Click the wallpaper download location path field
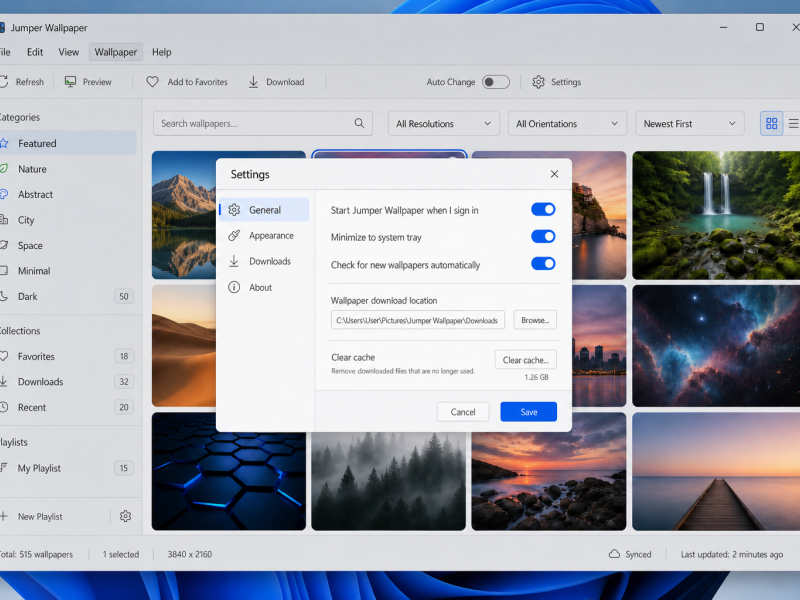 [417, 320]
